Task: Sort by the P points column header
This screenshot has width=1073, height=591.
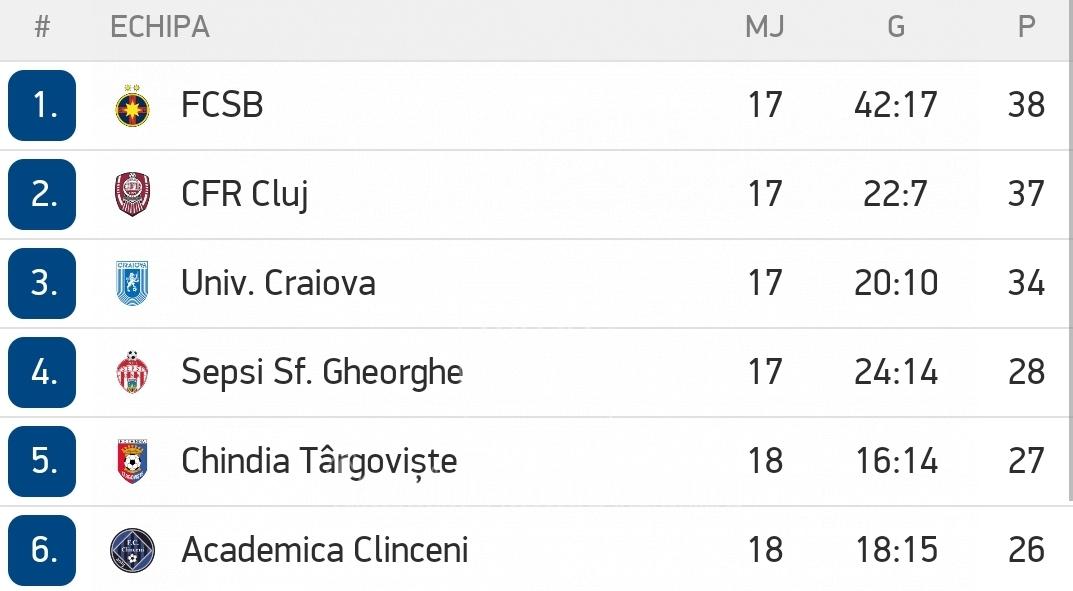Action: (x=1026, y=27)
